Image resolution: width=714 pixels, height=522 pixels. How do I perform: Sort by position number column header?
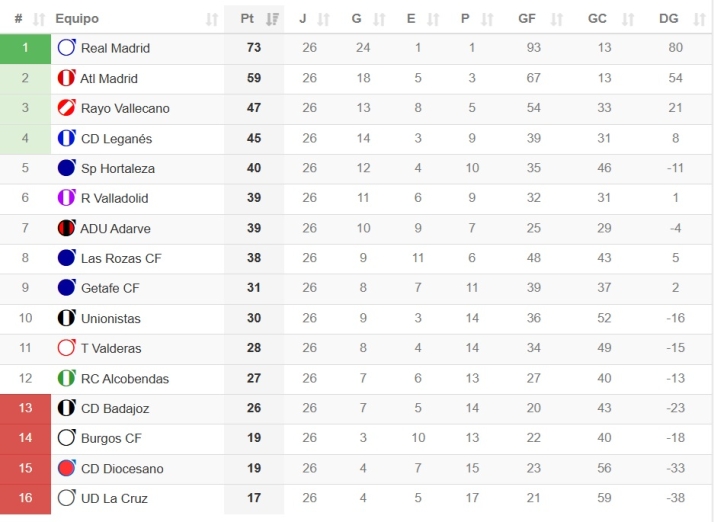click(x=19, y=19)
